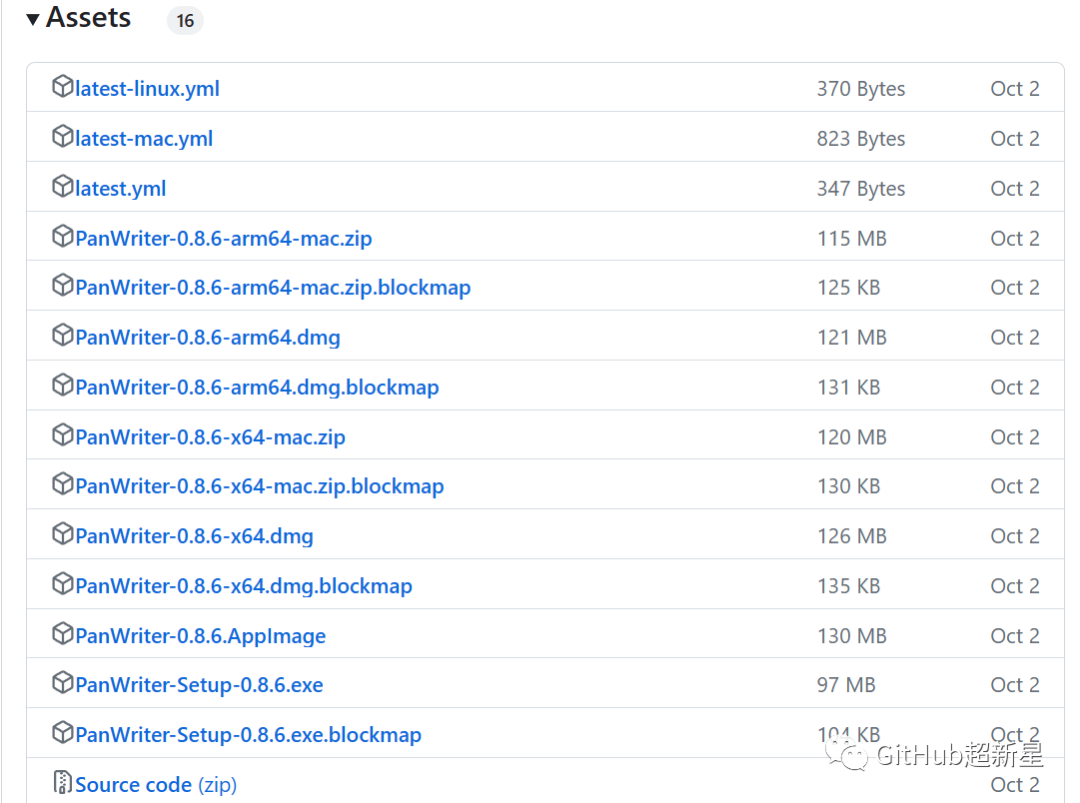Select the 347 Bytes size text
Image resolution: width=1080 pixels, height=803 pixels.
point(861,189)
